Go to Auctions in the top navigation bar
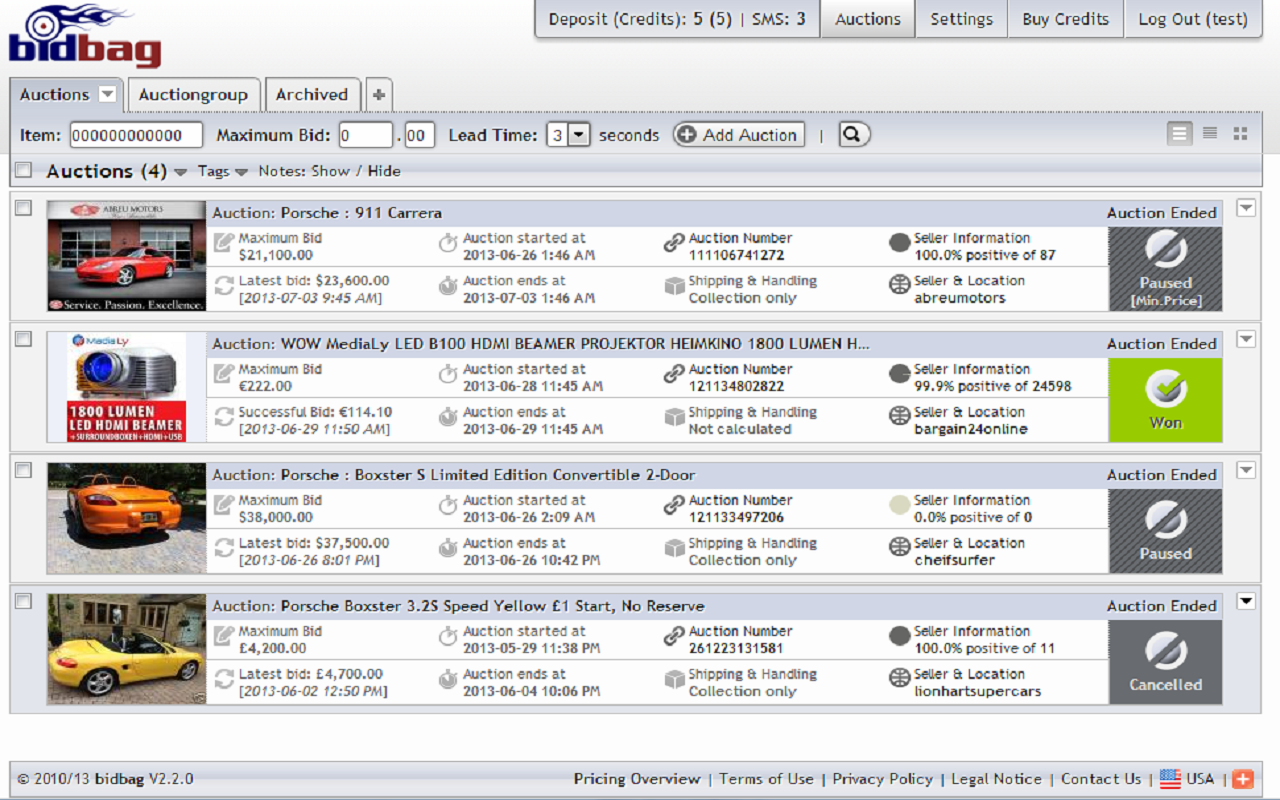Screen dimensions: 1280x800 click(868, 19)
